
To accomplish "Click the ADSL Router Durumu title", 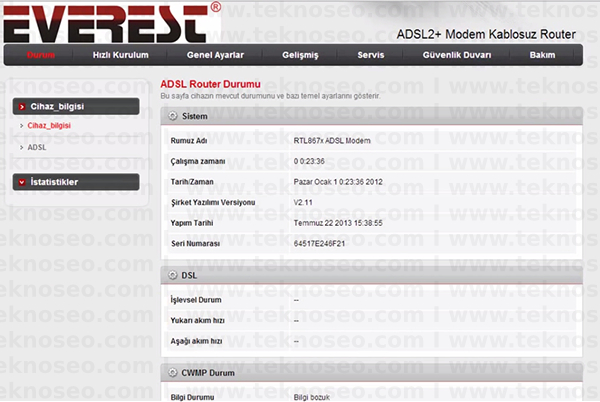I will (210, 84).
